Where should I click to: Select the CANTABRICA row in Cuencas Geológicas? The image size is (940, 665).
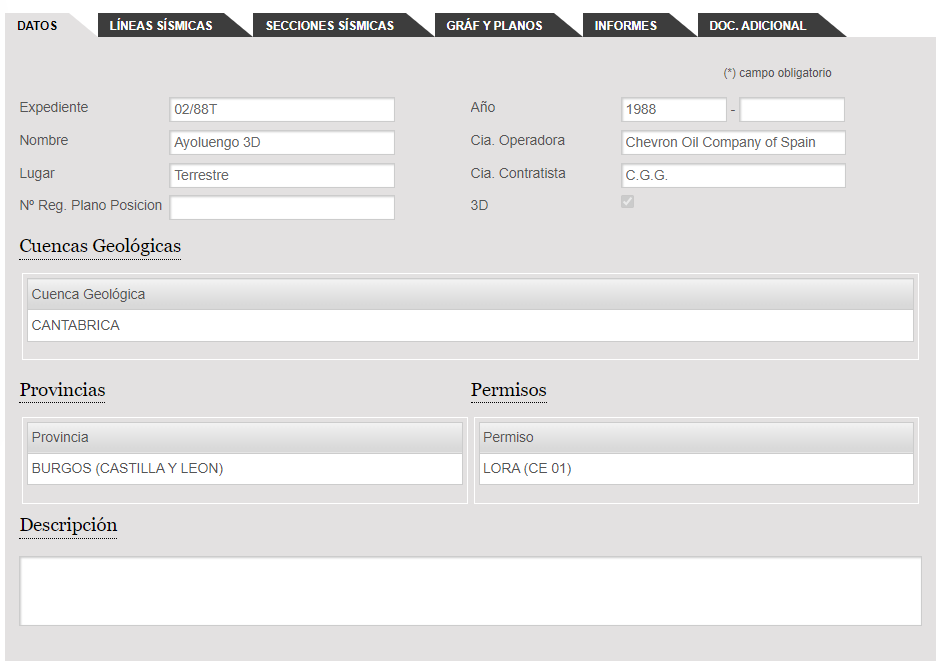470,326
